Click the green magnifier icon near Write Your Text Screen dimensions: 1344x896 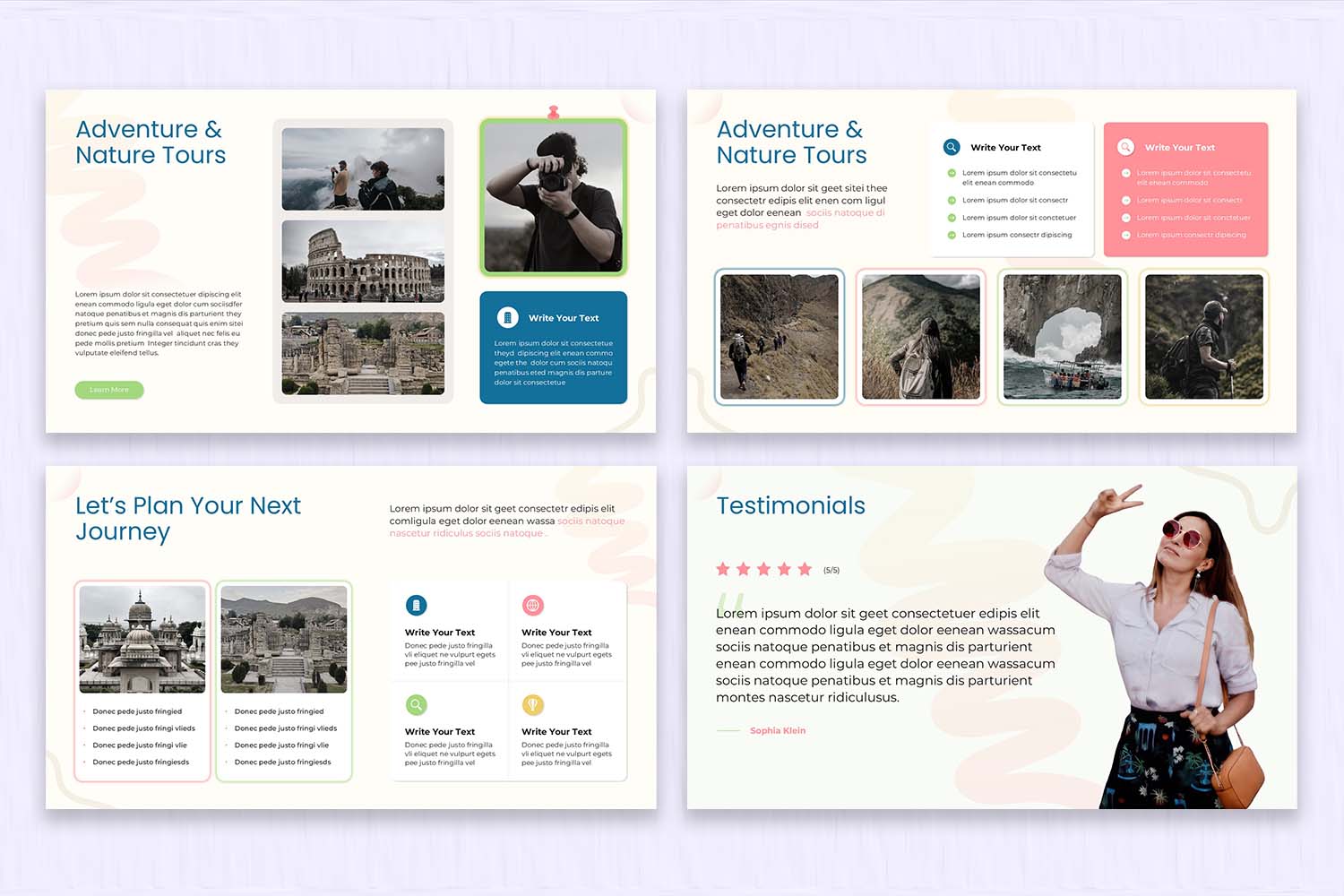coord(417,705)
